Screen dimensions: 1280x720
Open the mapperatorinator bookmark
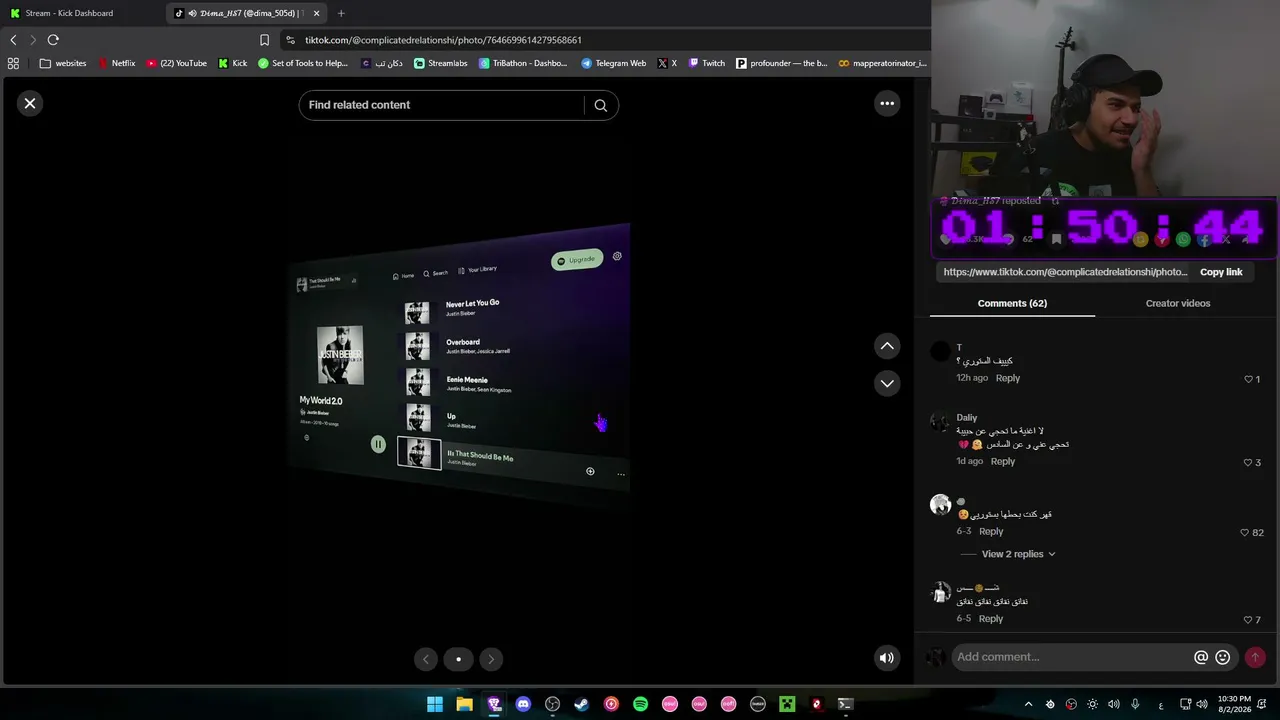(883, 63)
